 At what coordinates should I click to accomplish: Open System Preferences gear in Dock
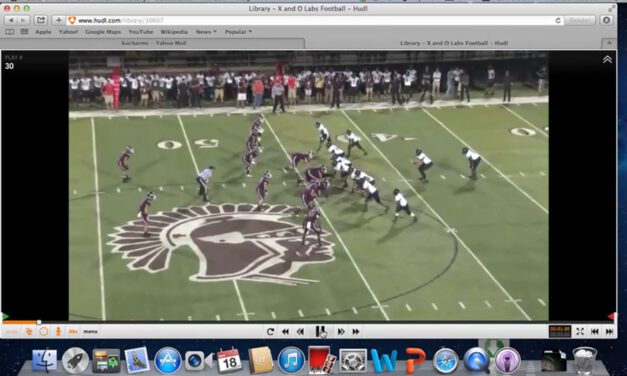(x=353, y=361)
